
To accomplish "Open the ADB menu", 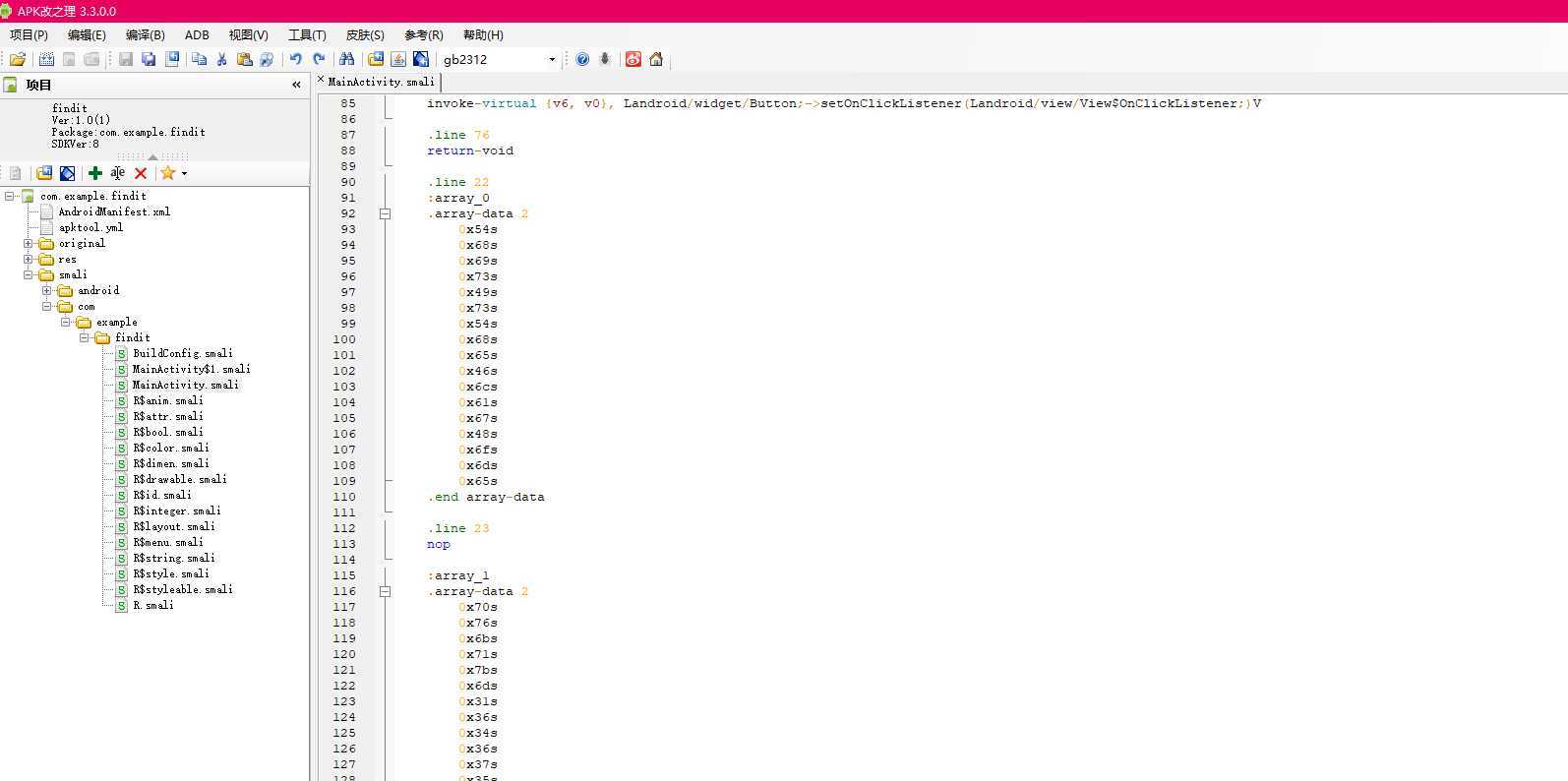I will coord(197,34).
